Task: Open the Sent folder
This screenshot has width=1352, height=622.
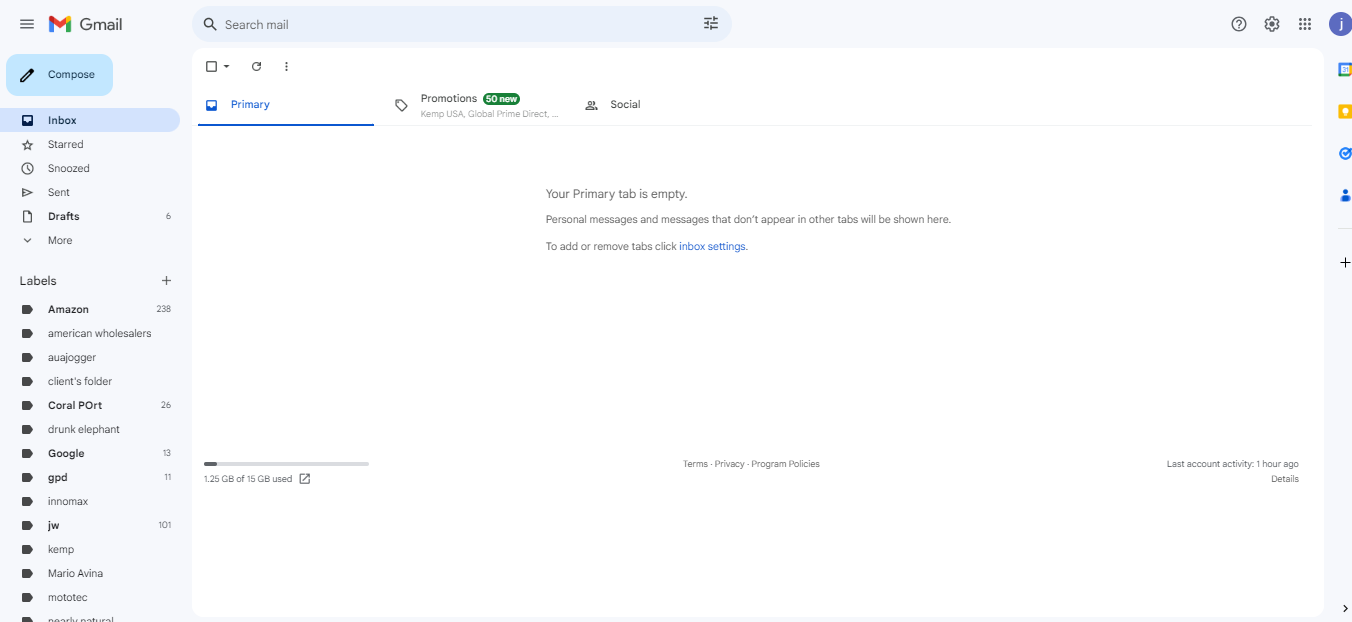Action: click(90, 192)
